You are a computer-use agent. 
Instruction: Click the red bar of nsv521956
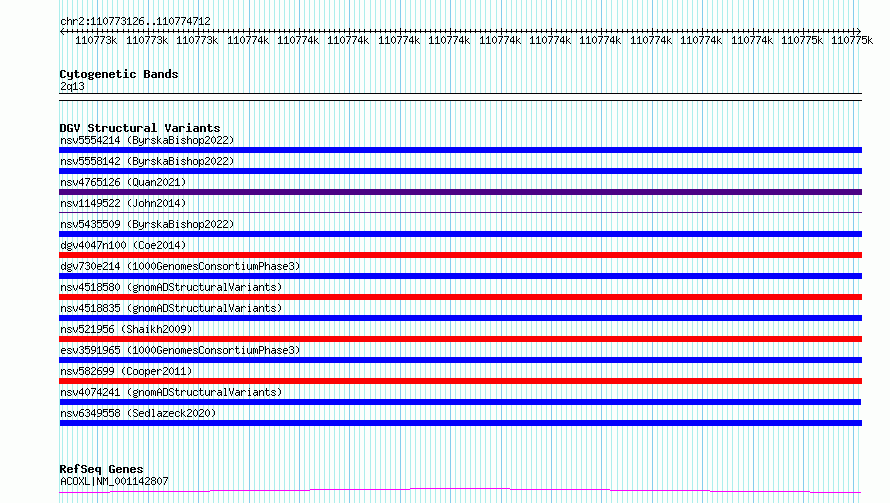460,339
